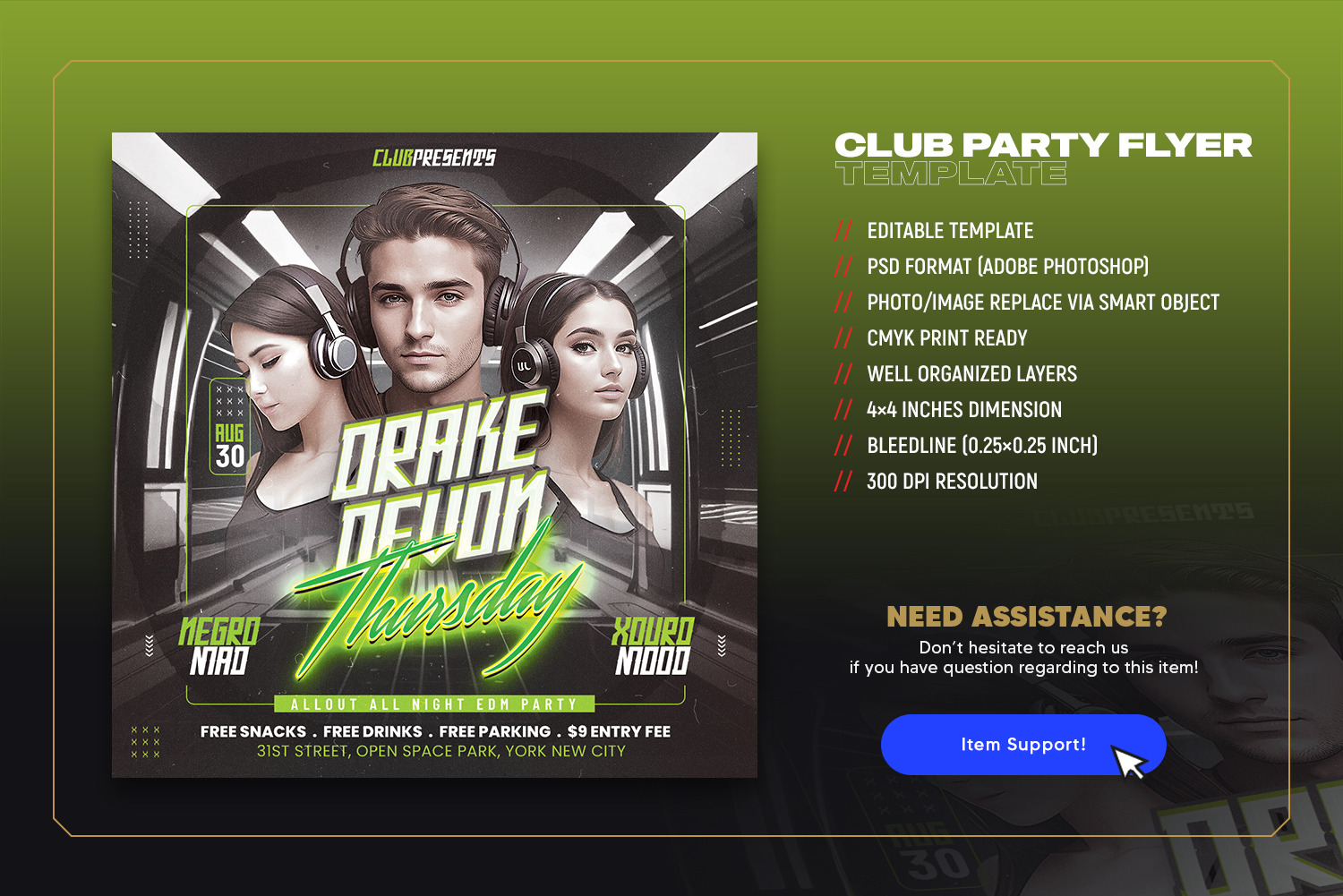Click the FREE SNACKS FREE DRINKS text line
The image size is (1343, 896).
[x=435, y=731]
